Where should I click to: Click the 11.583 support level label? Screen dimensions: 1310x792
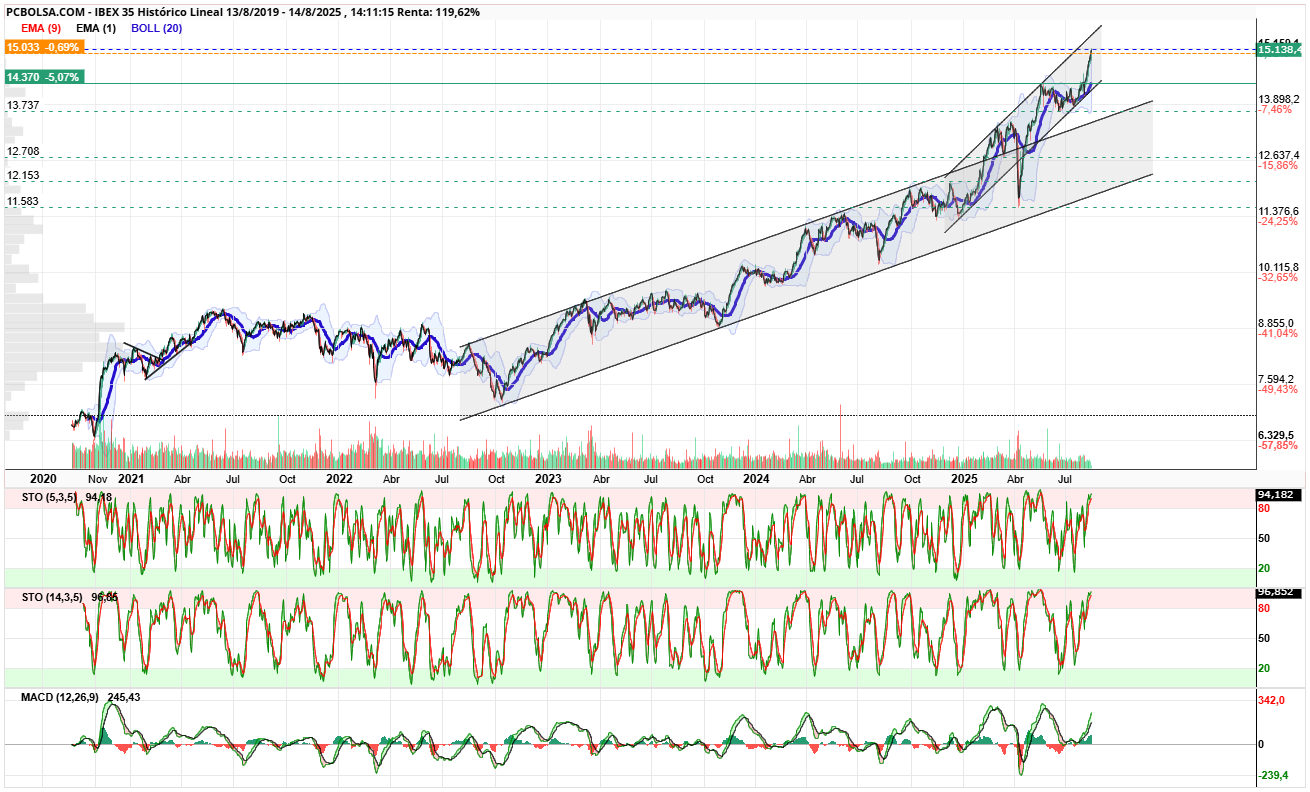pyautogui.click(x=23, y=201)
